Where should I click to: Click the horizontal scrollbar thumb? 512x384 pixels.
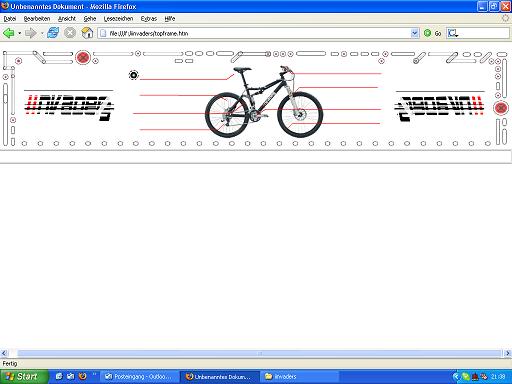point(259,353)
